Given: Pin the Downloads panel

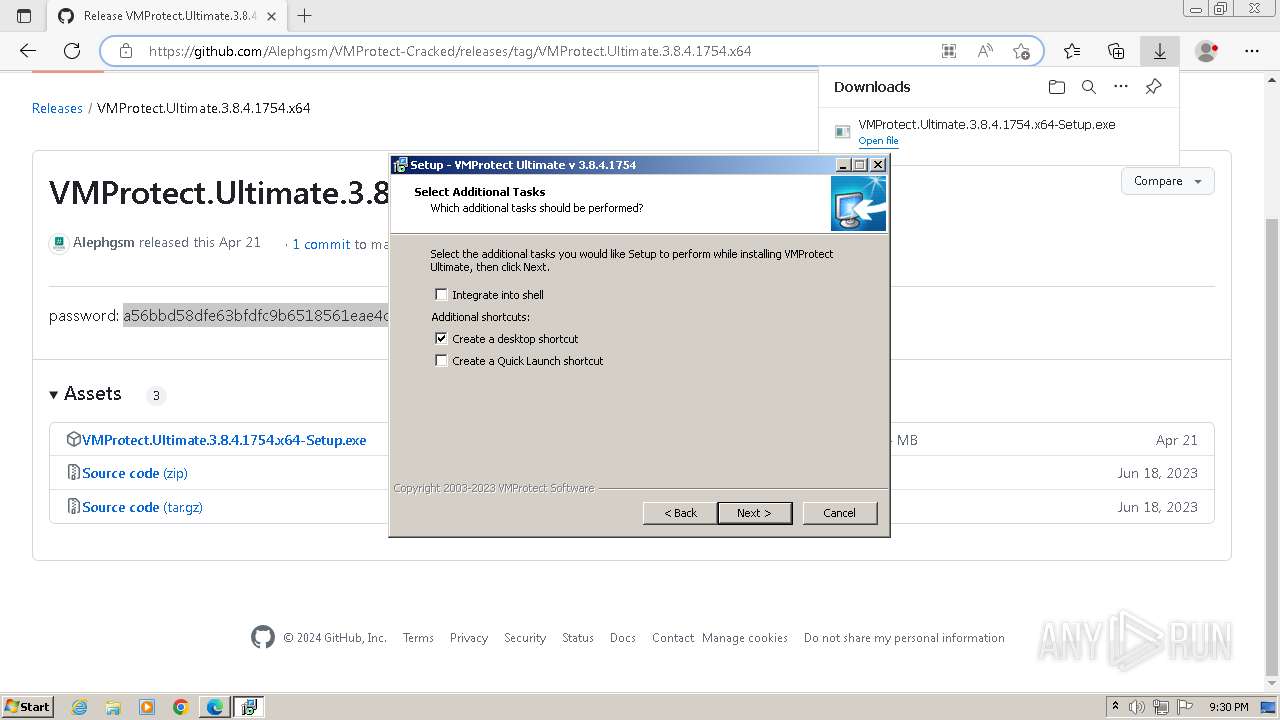Looking at the screenshot, I should coord(1153,87).
